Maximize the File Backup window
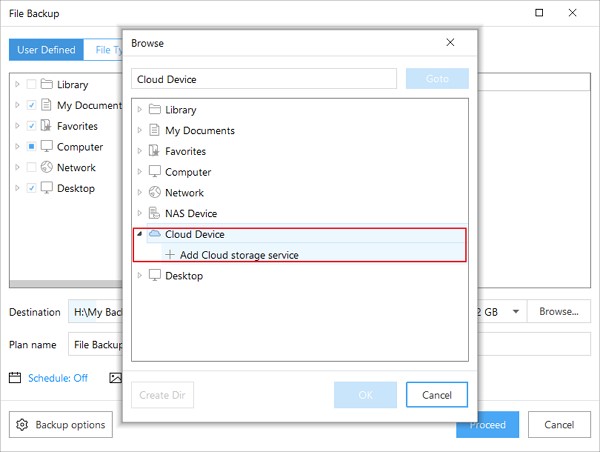Viewport: 600px width, 452px height. tap(539, 13)
